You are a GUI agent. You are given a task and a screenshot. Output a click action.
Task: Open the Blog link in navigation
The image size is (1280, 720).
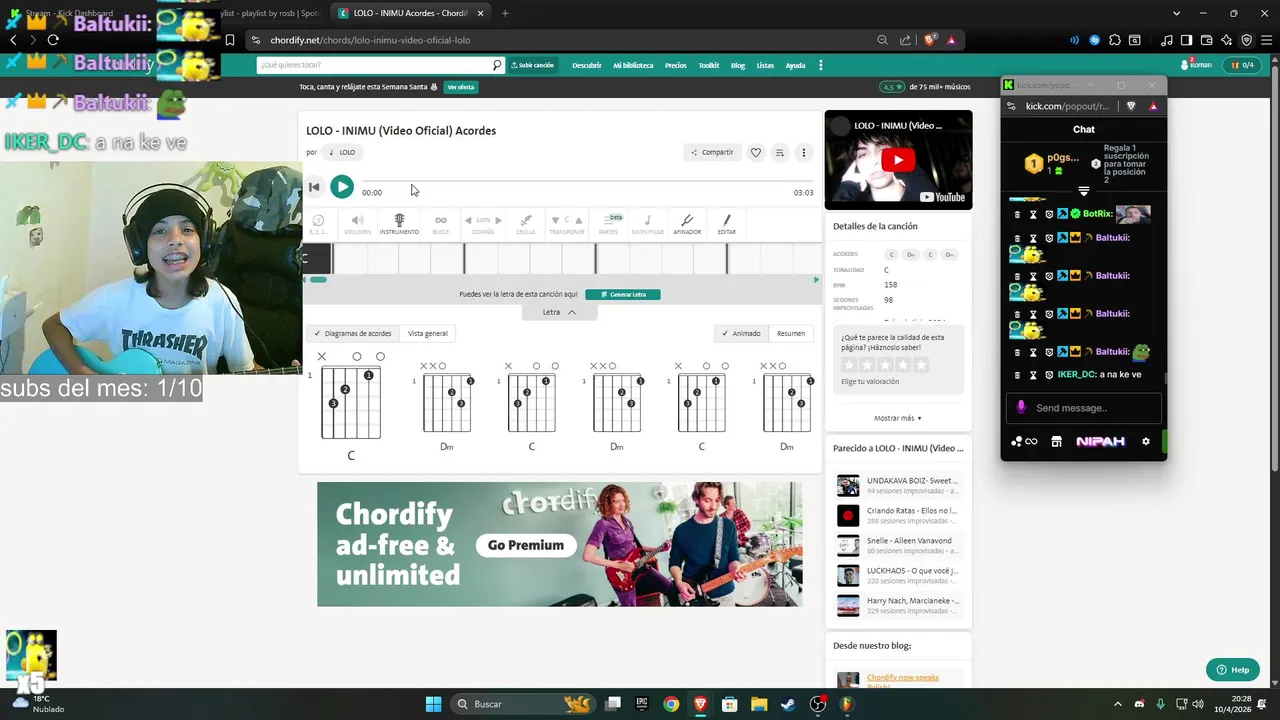coord(738,65)
